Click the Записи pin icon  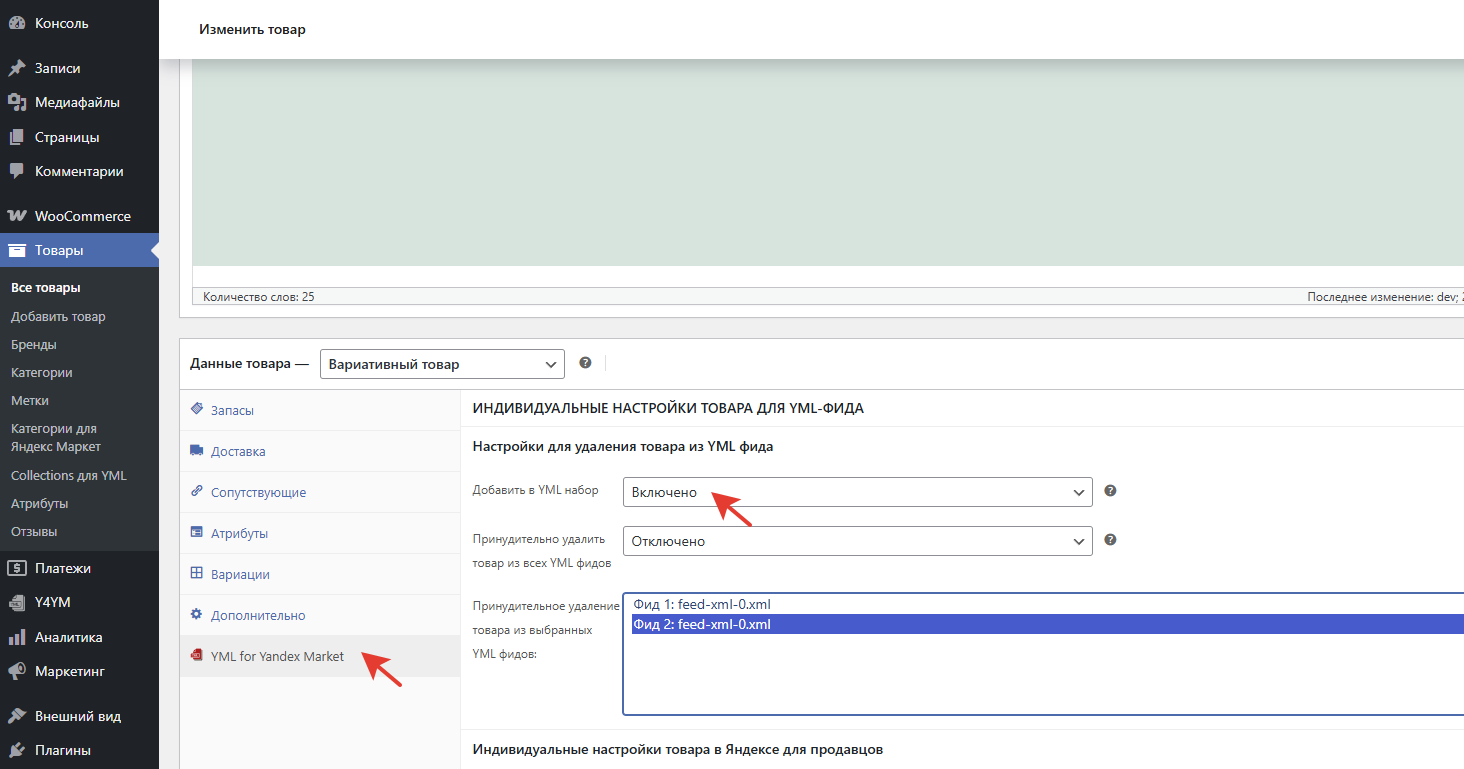pyautogui.click(x=16, y=69)
